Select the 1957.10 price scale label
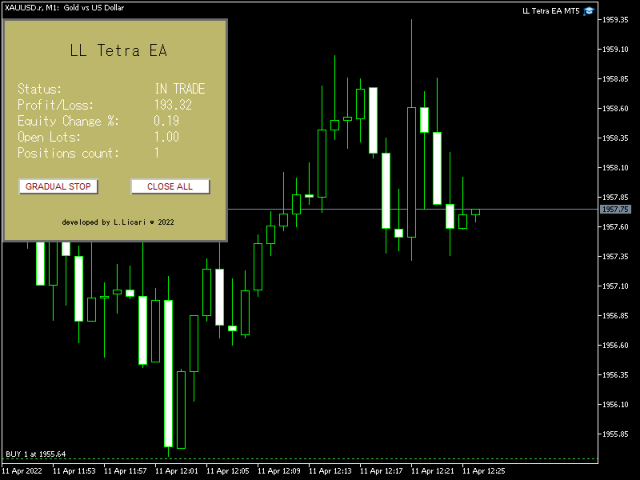Viewport: 640px width, 480px height. tap(616, 286)
